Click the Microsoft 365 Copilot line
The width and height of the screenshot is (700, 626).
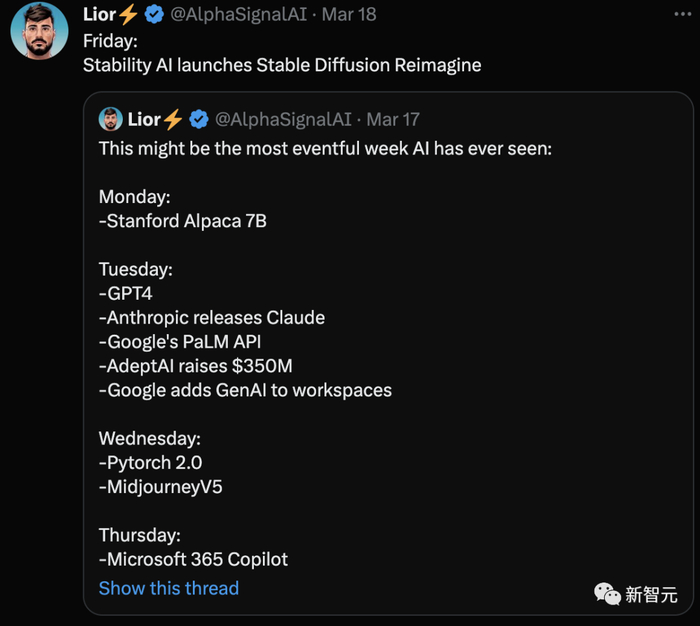click(193, 559)
